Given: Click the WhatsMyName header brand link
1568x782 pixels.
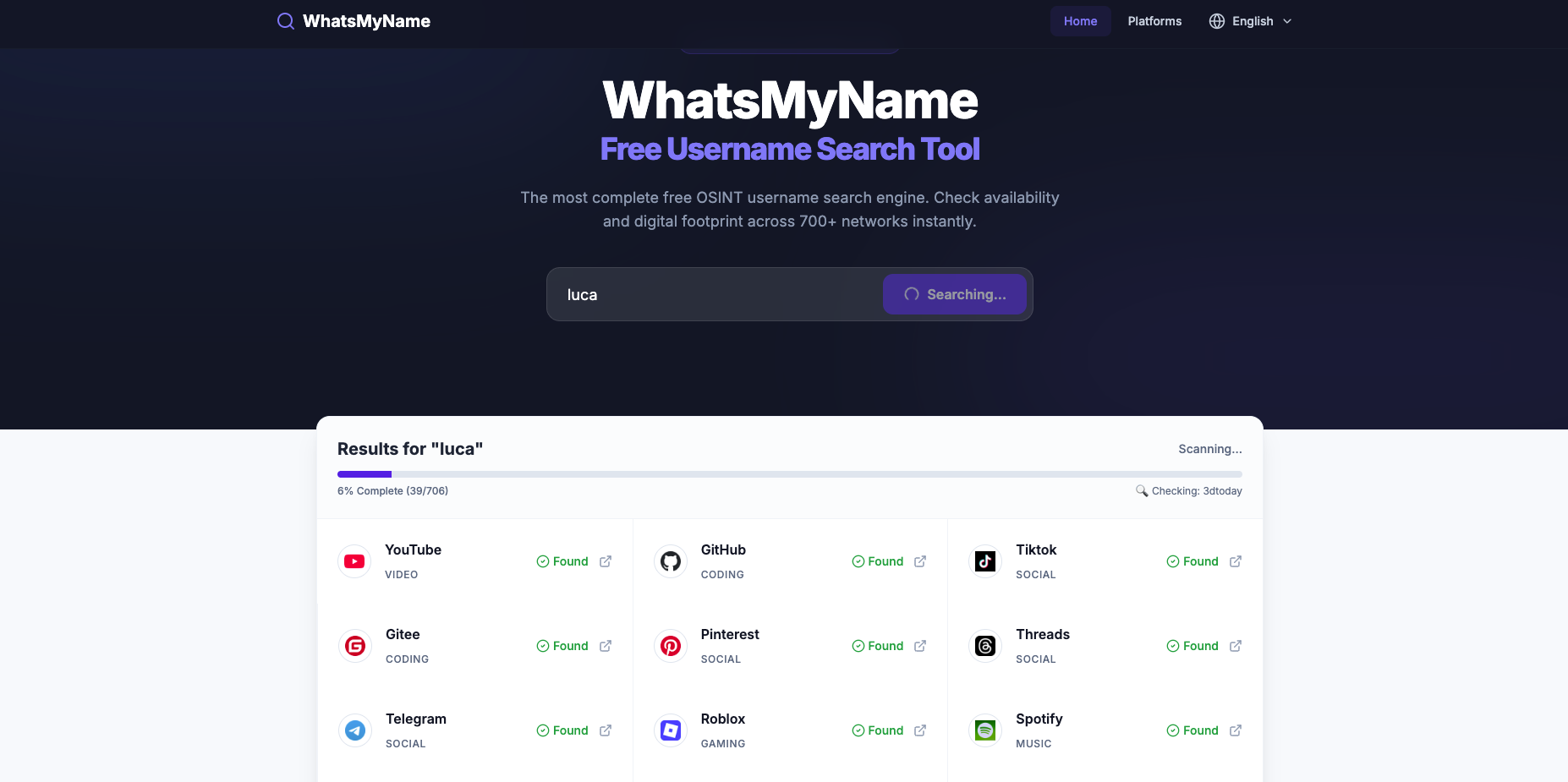Looking at the screenshot, I should (366, 21).
